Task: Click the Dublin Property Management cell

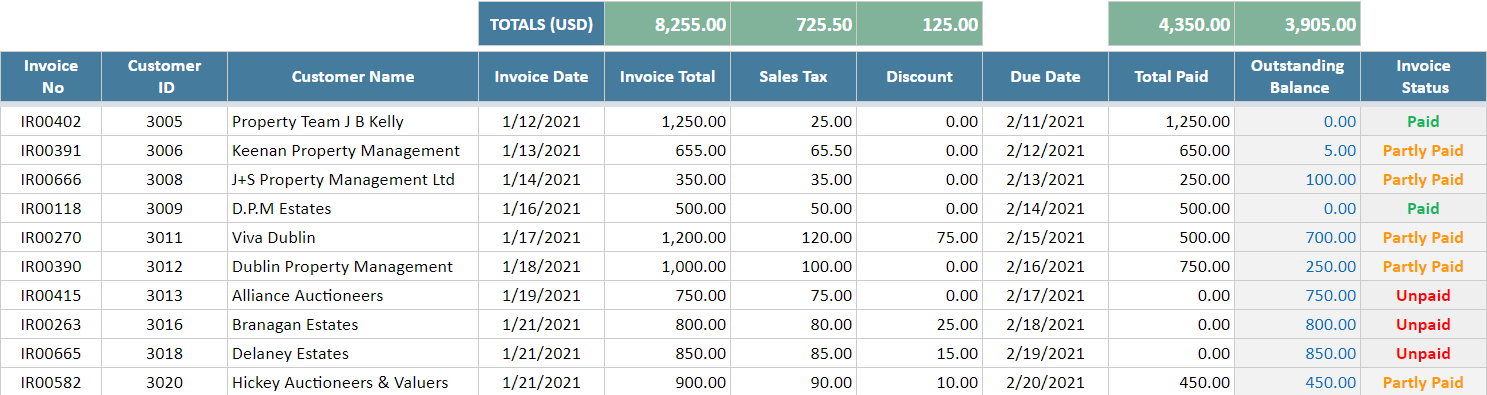Action: pyautogui.click(x=353, y=267)
